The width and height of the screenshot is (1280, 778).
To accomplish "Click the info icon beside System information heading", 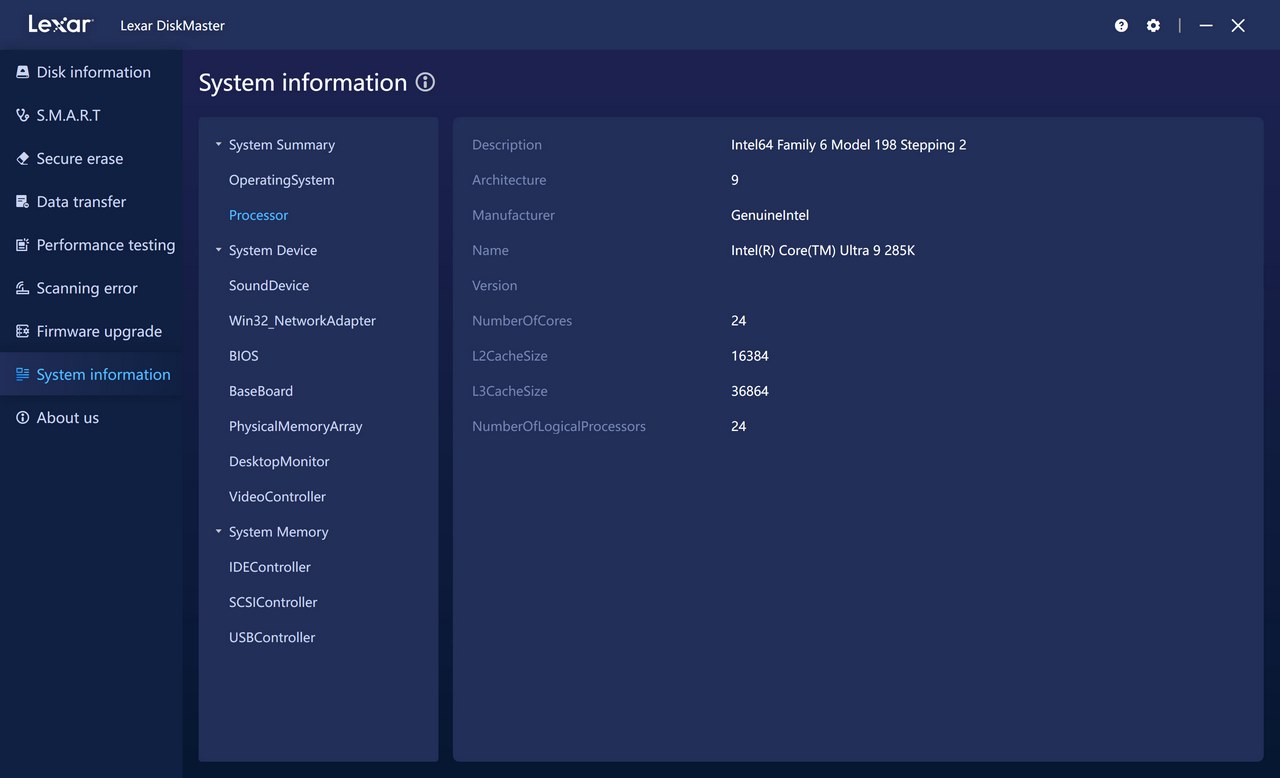I will pos(425,82).
